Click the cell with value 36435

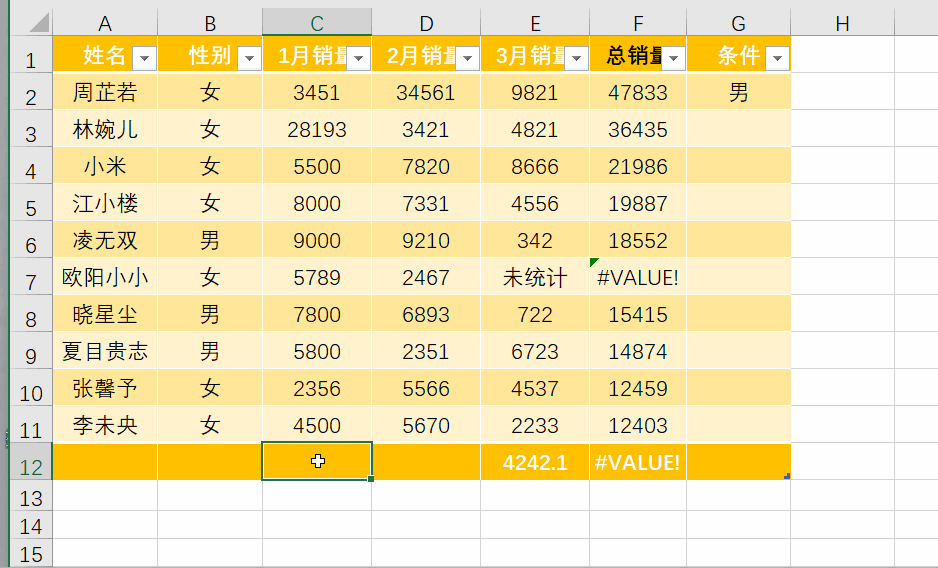[638, 129]
